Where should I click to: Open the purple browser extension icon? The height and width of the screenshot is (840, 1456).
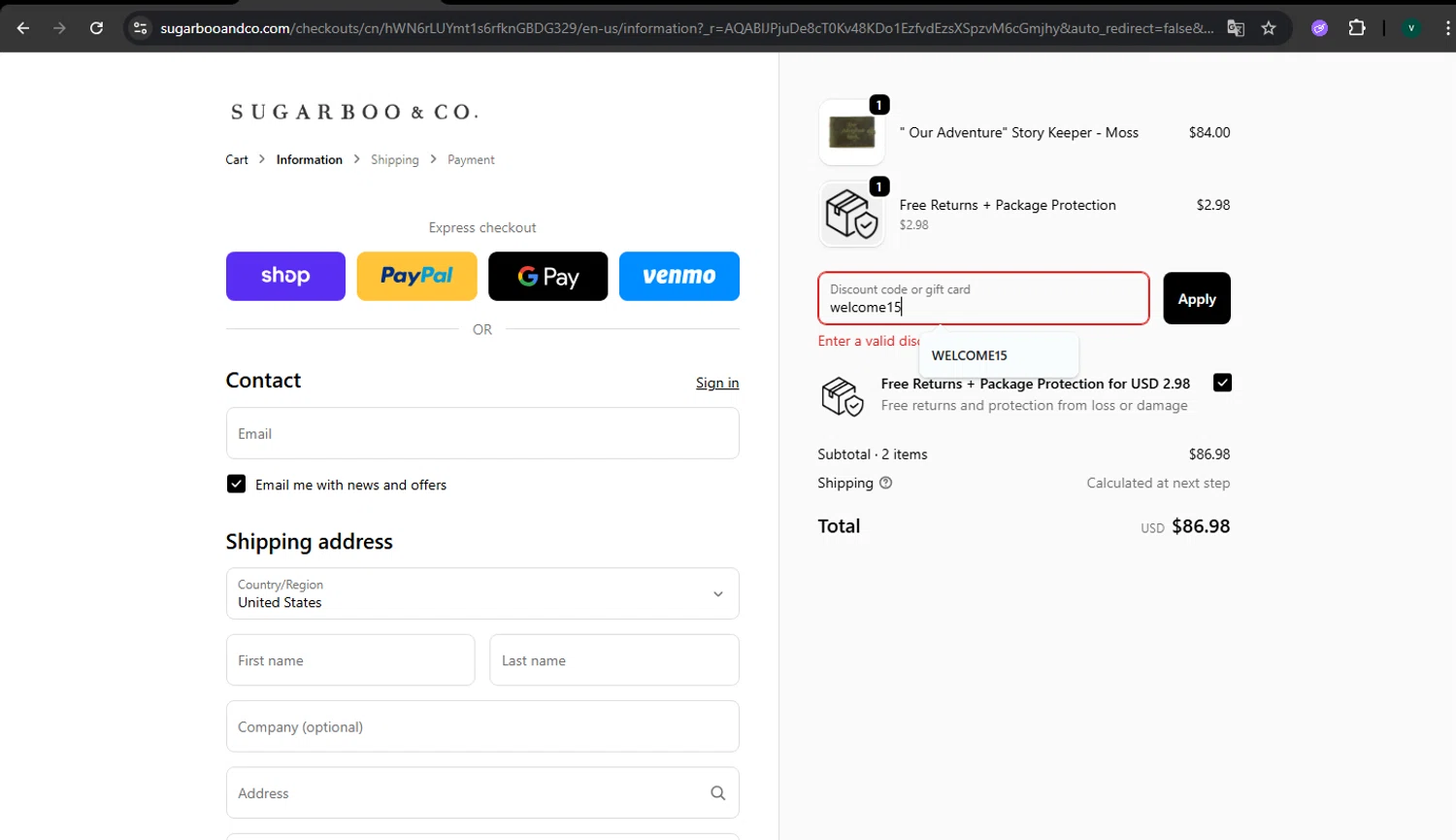(1319, 28)
